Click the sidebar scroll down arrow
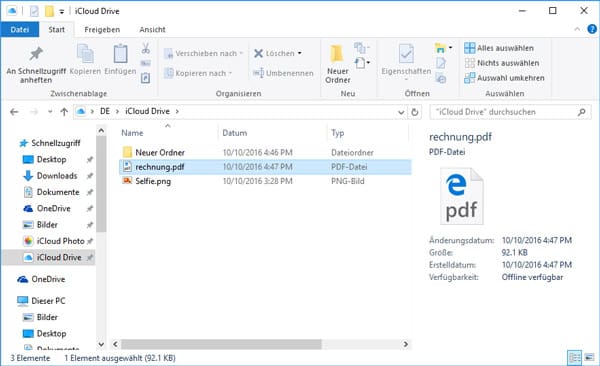This screenshot has height=366, width=600. click(x=101, y=344)
